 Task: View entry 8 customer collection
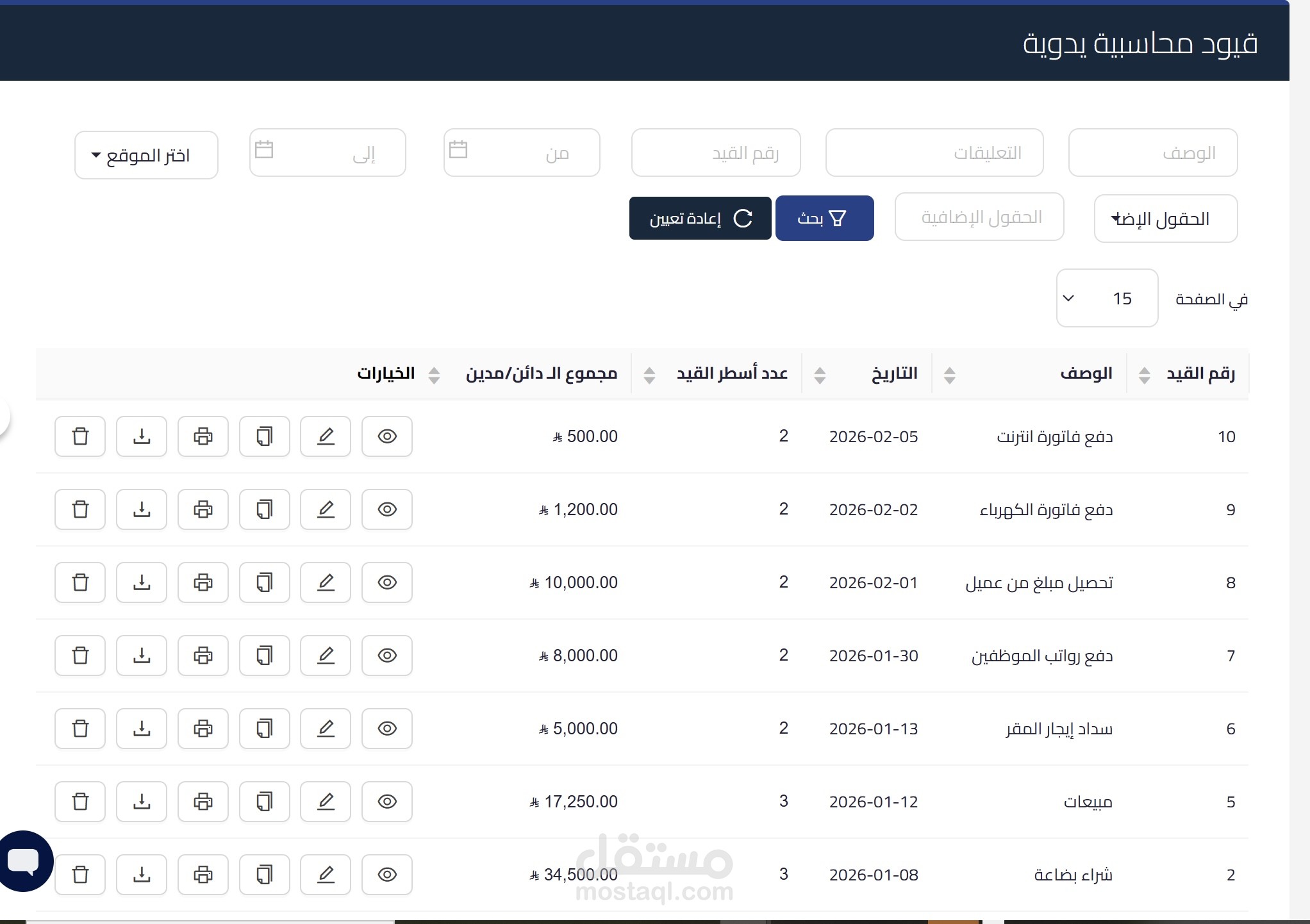[x=387, y=582]
